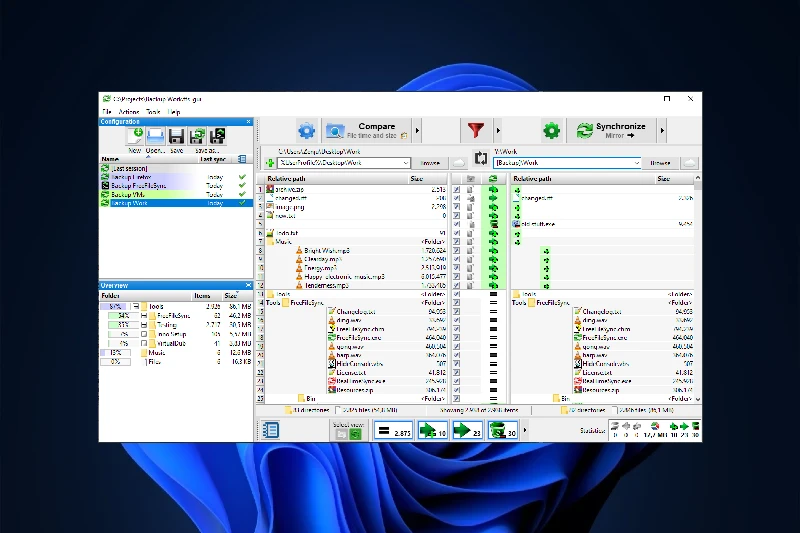Toggle the equal files view filter button
Image resolution: width=800 pixels, height=533 pixels.
point(392,430)
